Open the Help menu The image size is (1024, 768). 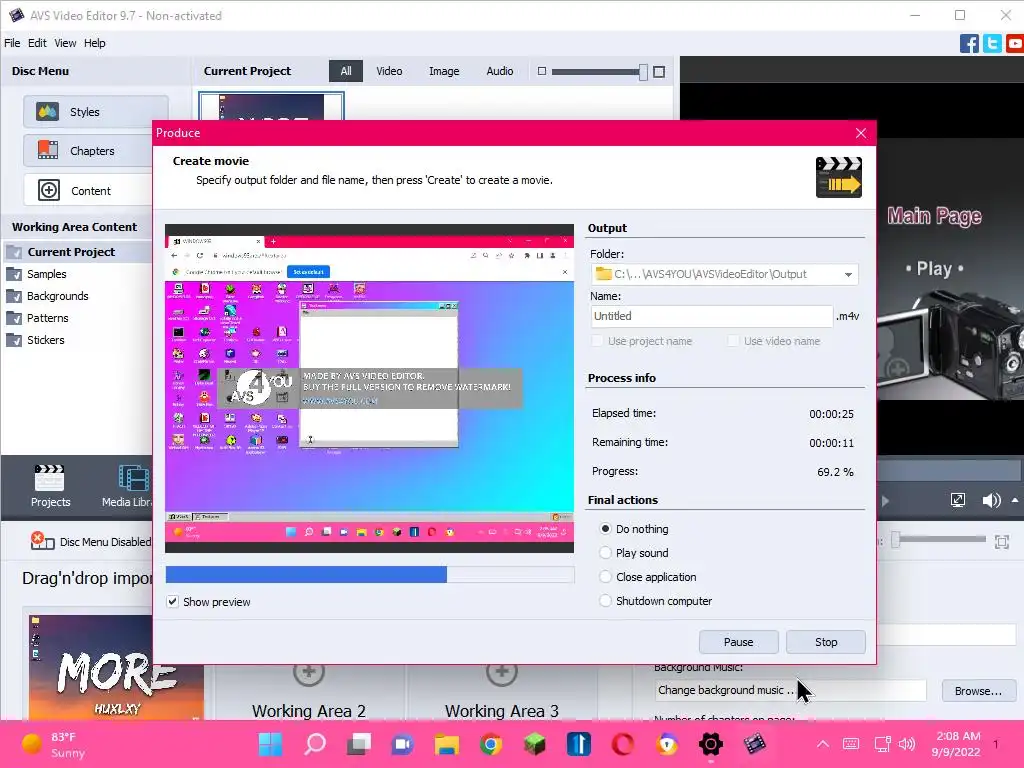(95, 43)
